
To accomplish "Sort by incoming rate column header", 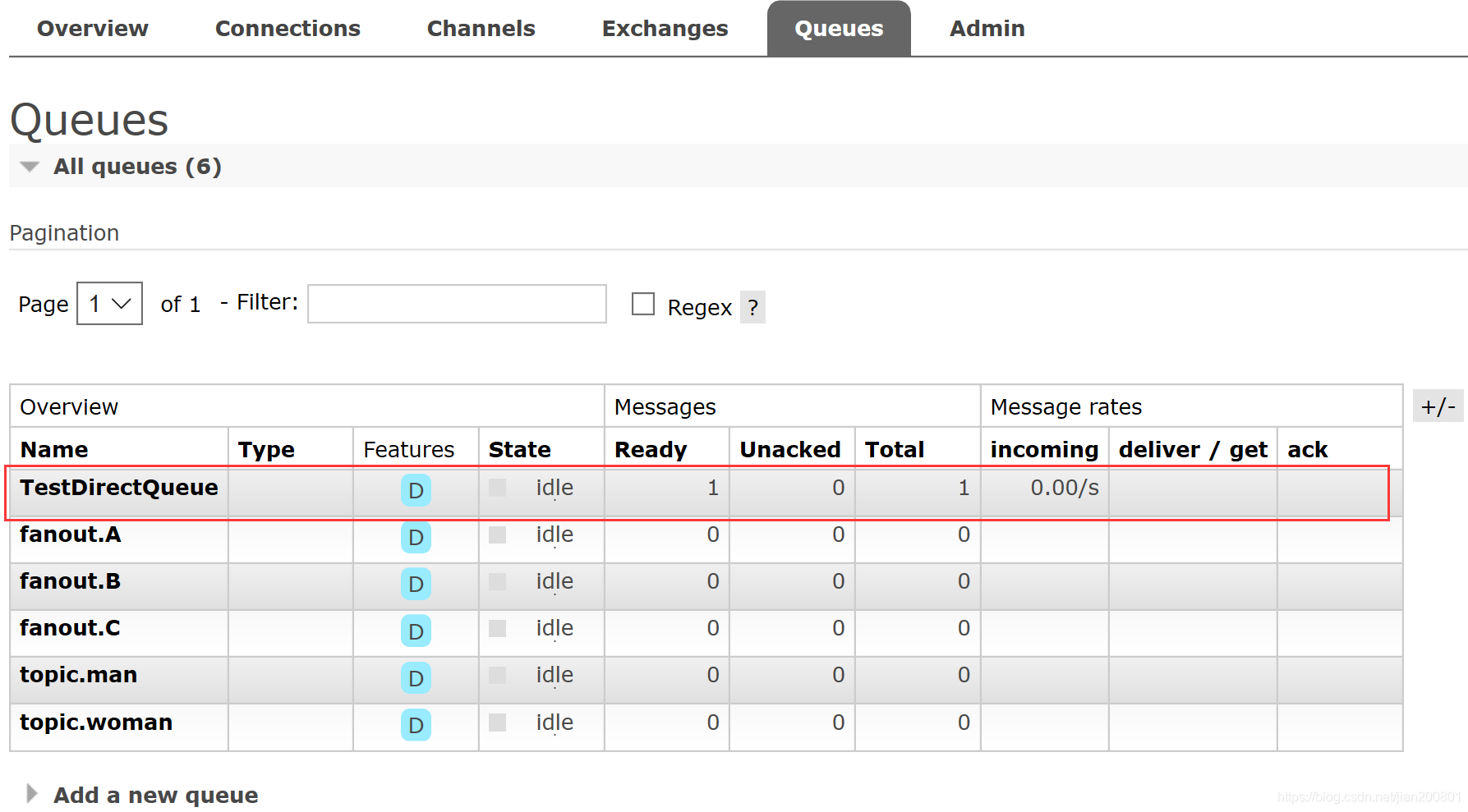I will pyautogui.click(x=1044, y=450).
